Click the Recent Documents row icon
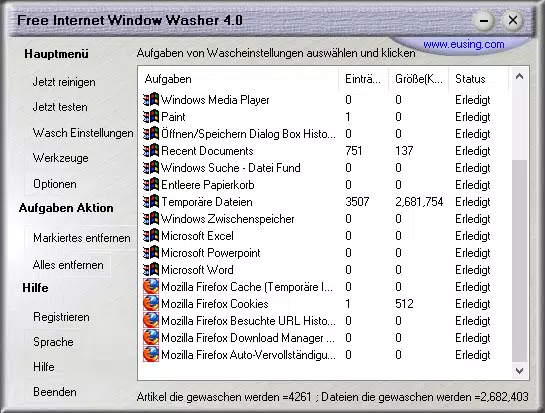Viewport: 545px width, 413px height. [151, 151]
